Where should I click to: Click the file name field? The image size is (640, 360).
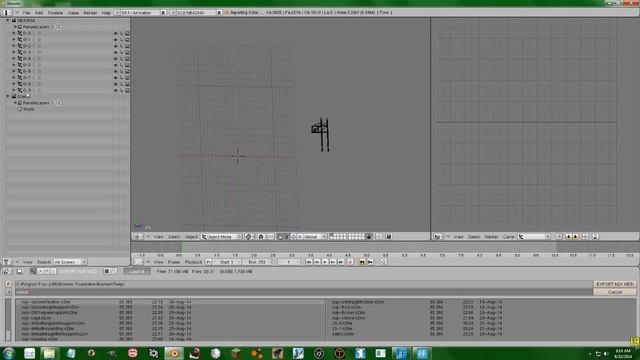point(304,292)
